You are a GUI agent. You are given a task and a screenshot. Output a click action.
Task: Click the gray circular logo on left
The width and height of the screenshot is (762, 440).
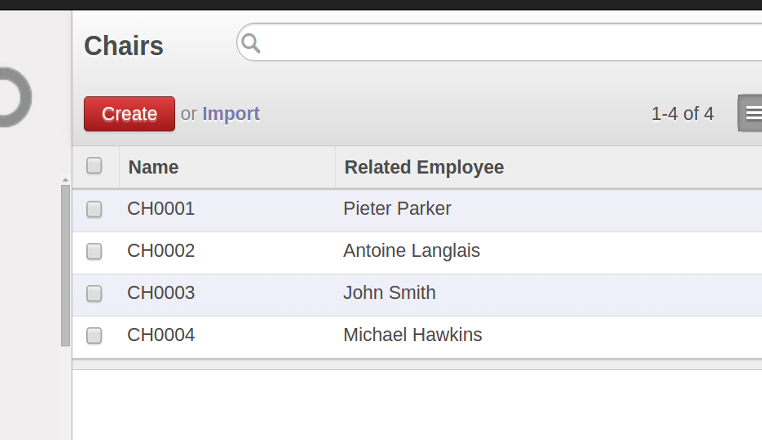pos(15,97)
